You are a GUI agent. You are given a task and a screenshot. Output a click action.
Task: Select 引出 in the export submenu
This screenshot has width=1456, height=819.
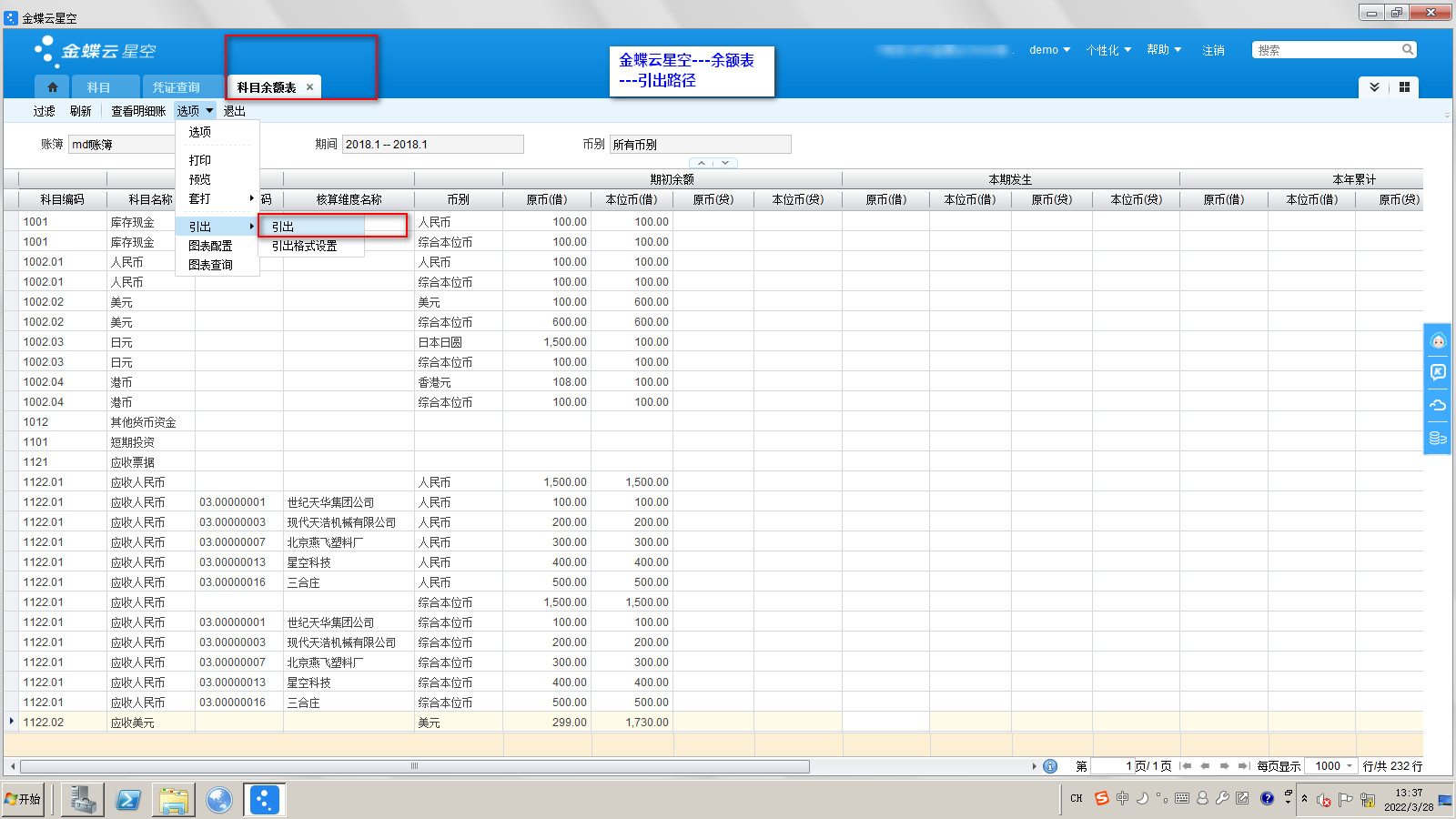tap(283, 227)
